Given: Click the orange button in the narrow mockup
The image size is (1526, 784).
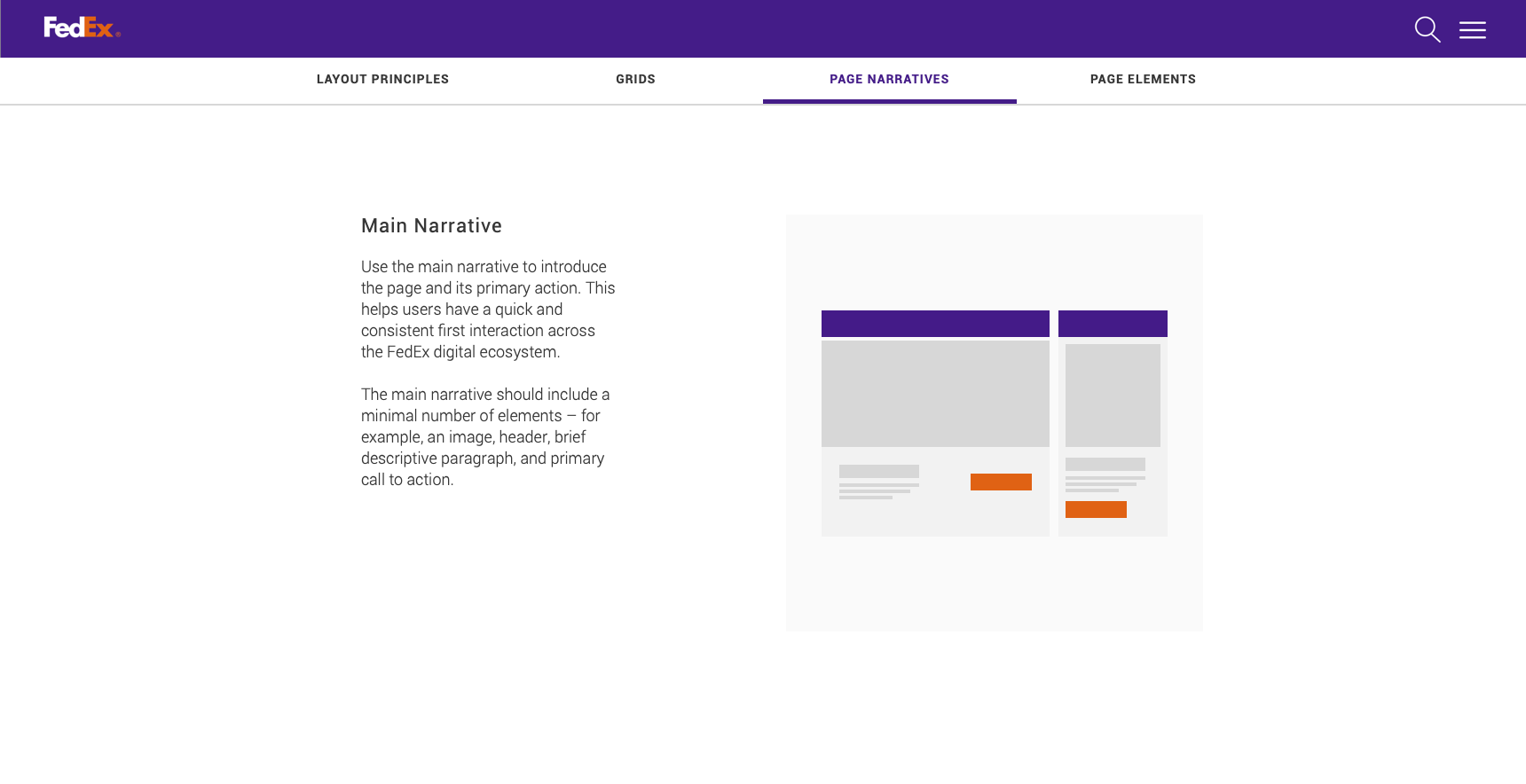Looking at the screenshot, I should 1096,509.
